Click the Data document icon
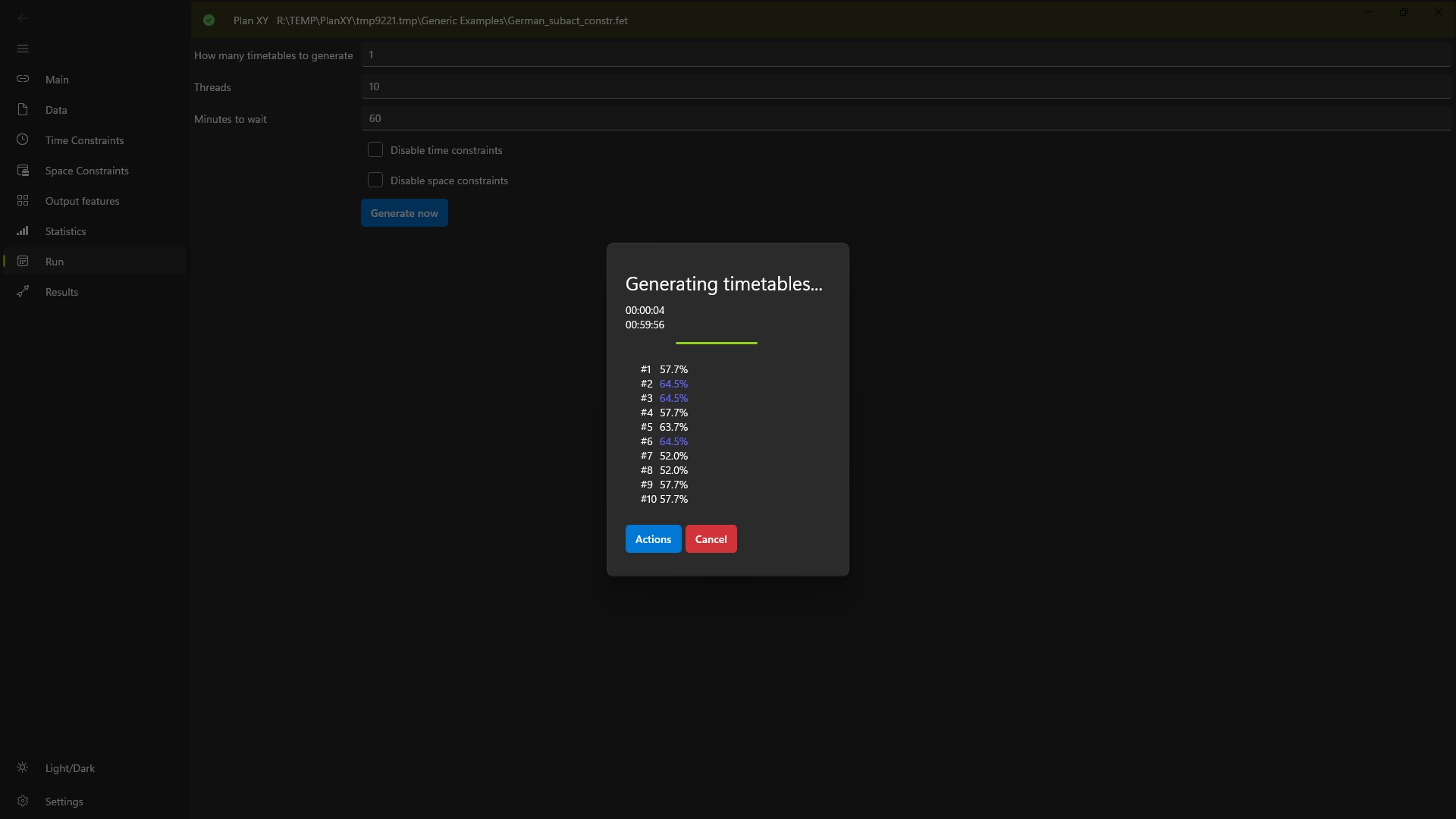1456x819 pixels. coord(23,109)
